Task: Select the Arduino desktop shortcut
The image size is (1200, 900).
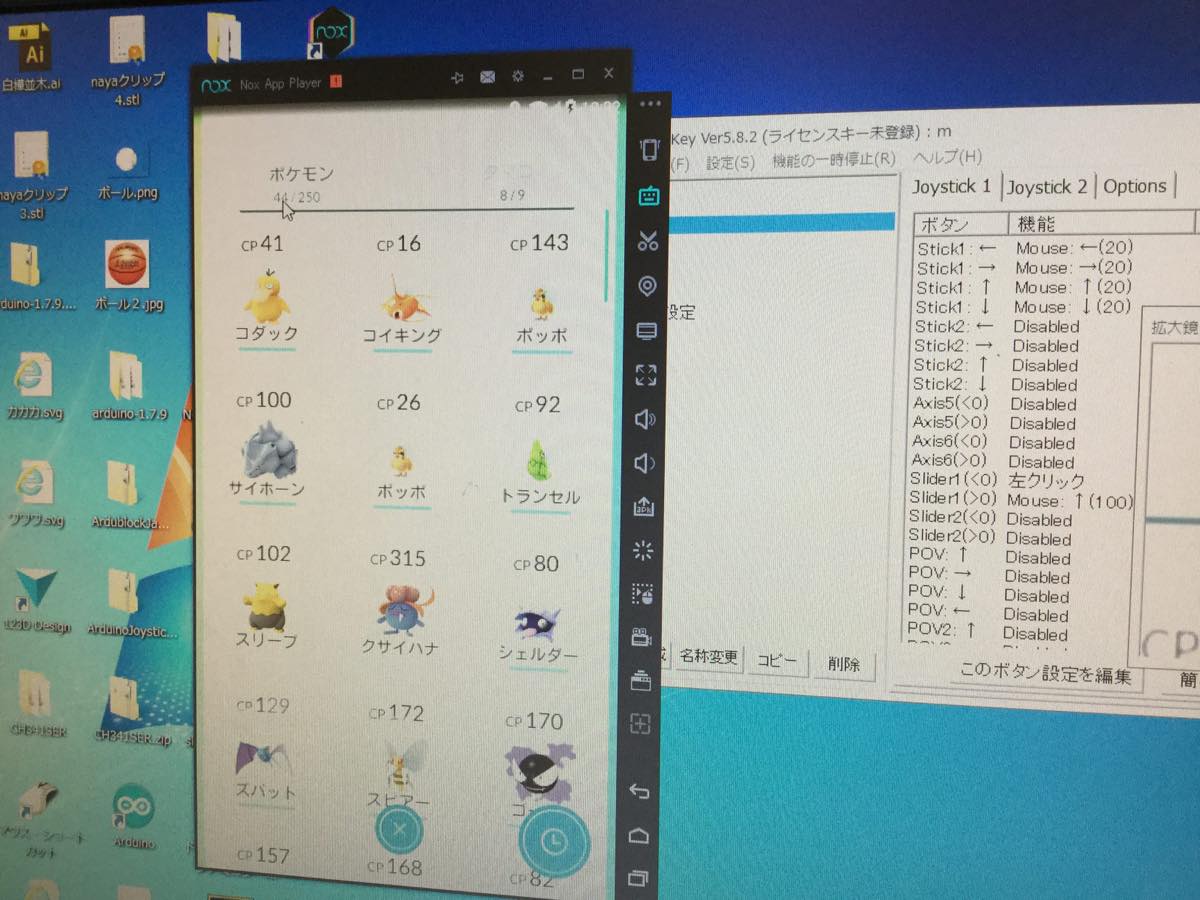Action: coord(132,817)
